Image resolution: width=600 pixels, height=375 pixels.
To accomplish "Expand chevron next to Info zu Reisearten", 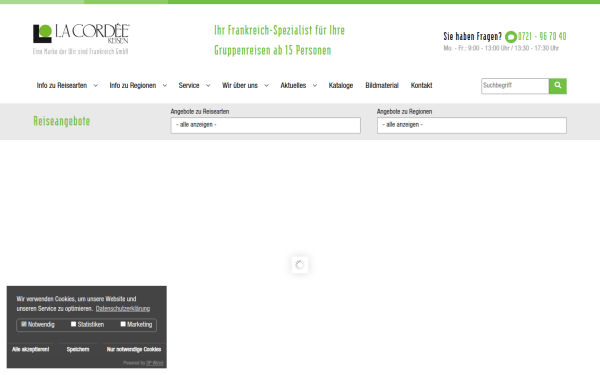I will pyautogui.click(x=96, y=85).
